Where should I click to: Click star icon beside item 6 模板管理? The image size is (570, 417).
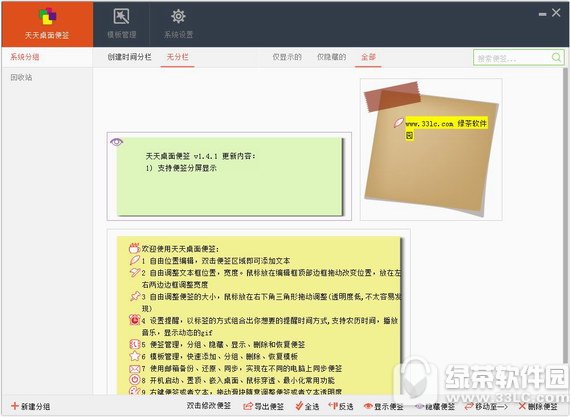click(x=135, y=356)
